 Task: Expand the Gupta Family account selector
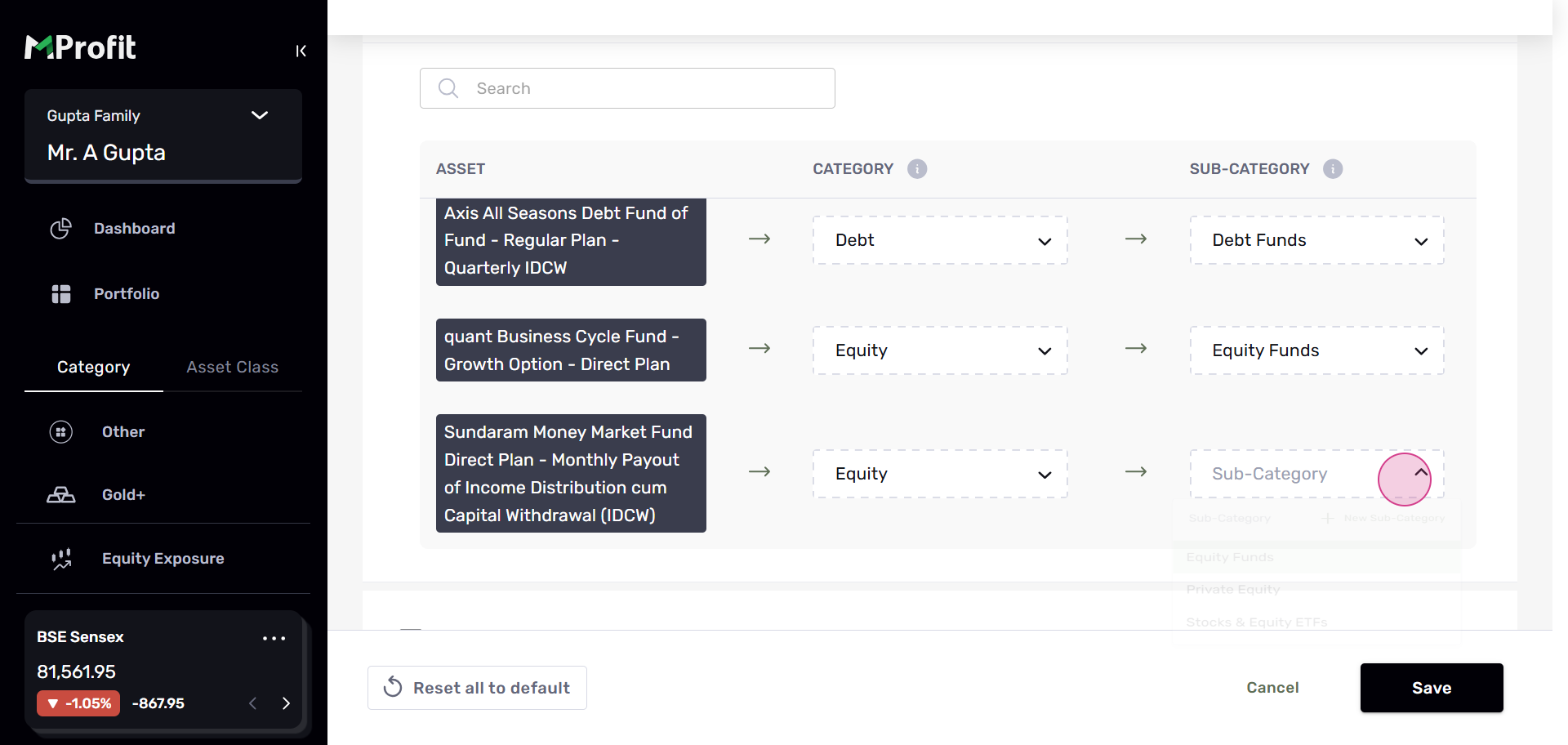coord(260,115)
